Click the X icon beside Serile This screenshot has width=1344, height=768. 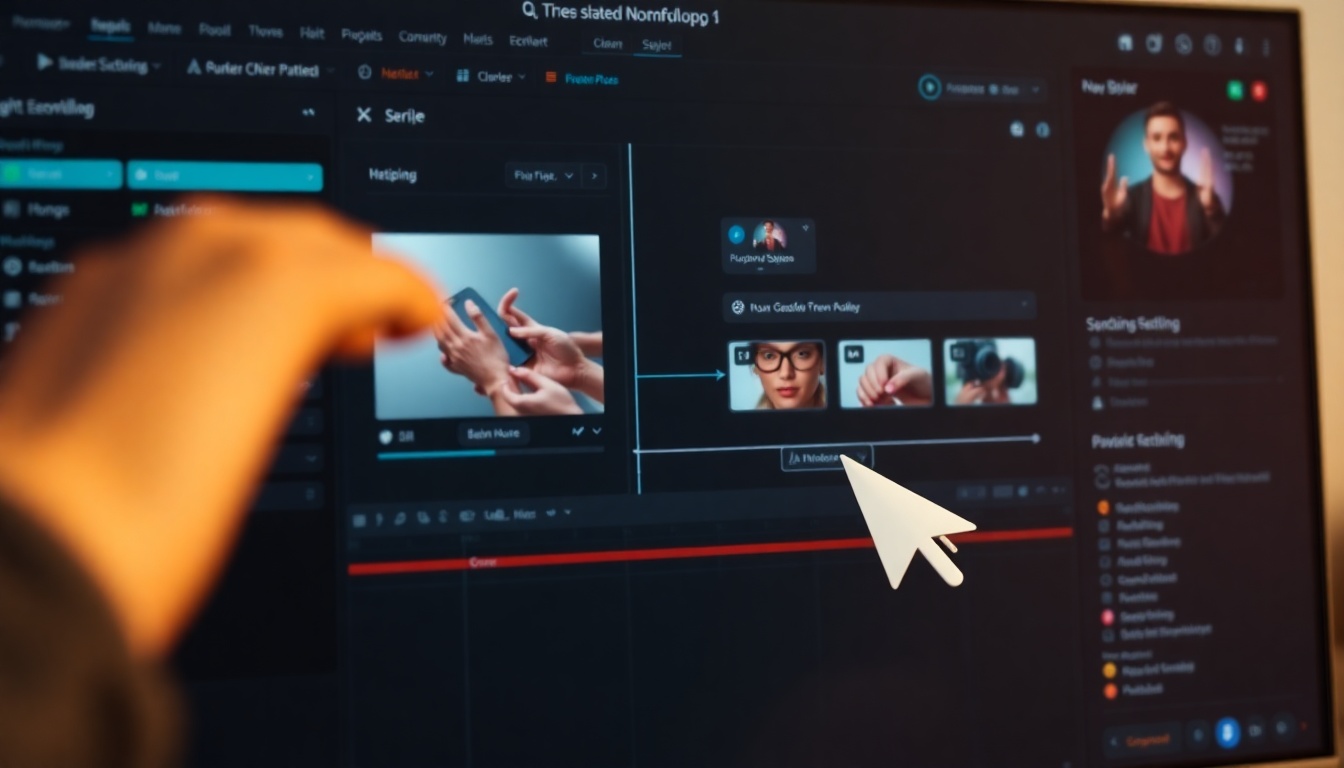pyautogui.click(x=364, y=115)
